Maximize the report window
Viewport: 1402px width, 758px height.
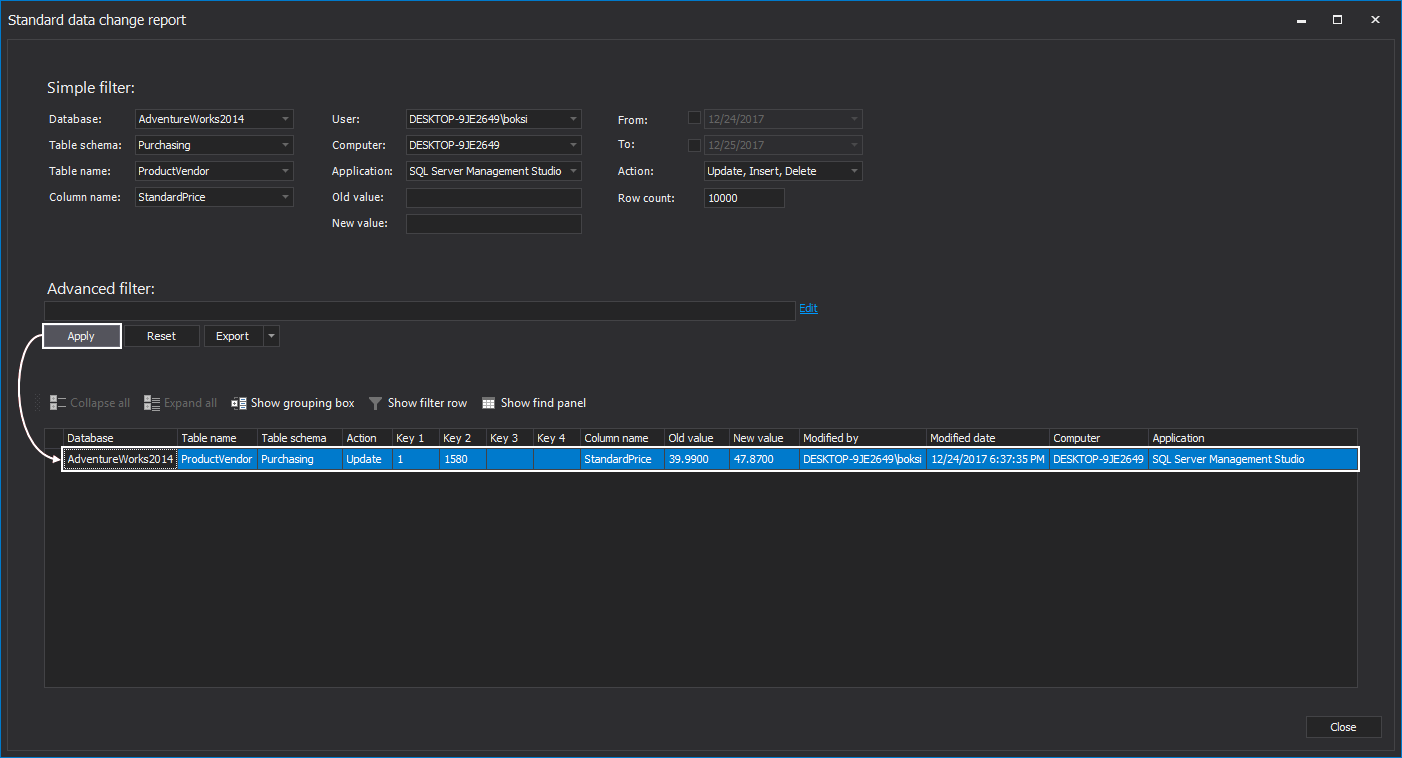[1337, 20]
